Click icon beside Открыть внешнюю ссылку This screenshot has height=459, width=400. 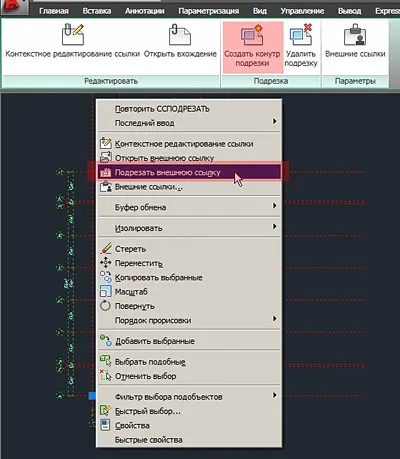tap(106, 157)
